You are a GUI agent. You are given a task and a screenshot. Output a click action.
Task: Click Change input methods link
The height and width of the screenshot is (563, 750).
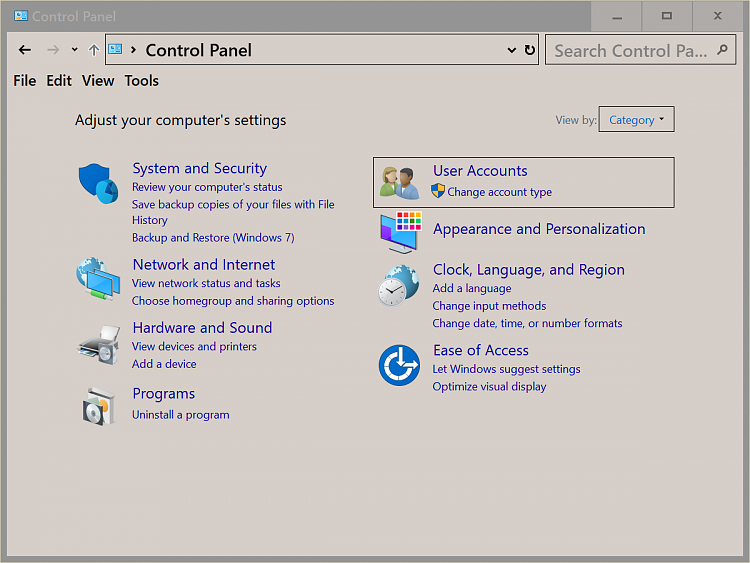489,306
